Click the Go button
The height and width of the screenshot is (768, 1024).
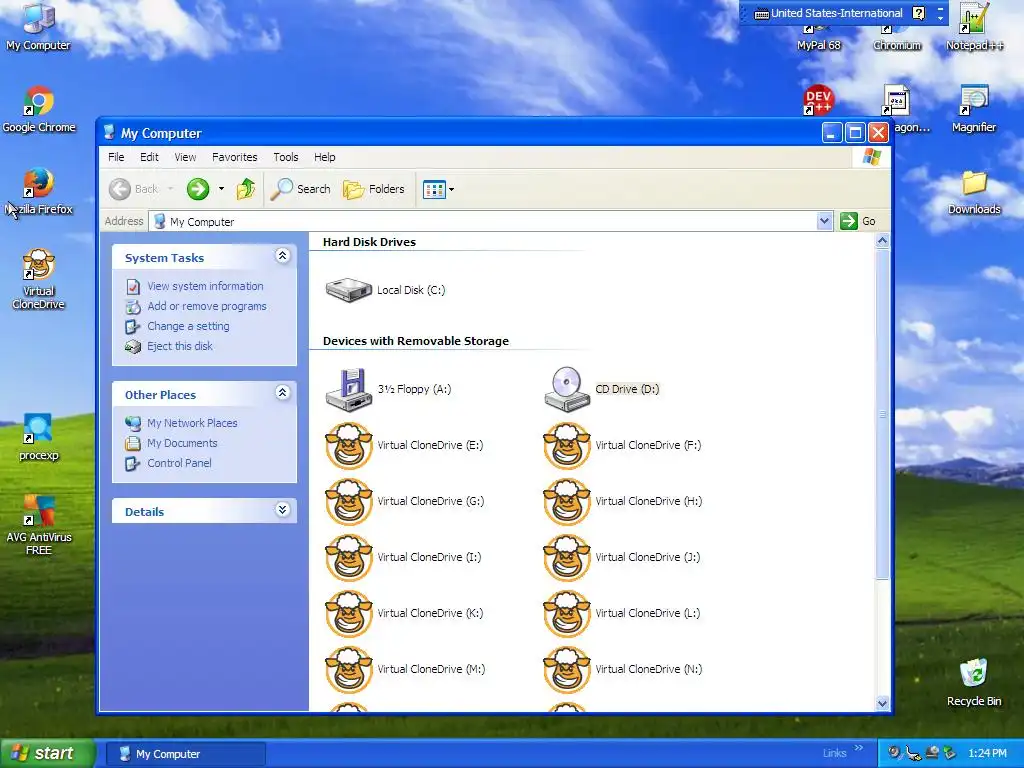click(x=858, y=221)
